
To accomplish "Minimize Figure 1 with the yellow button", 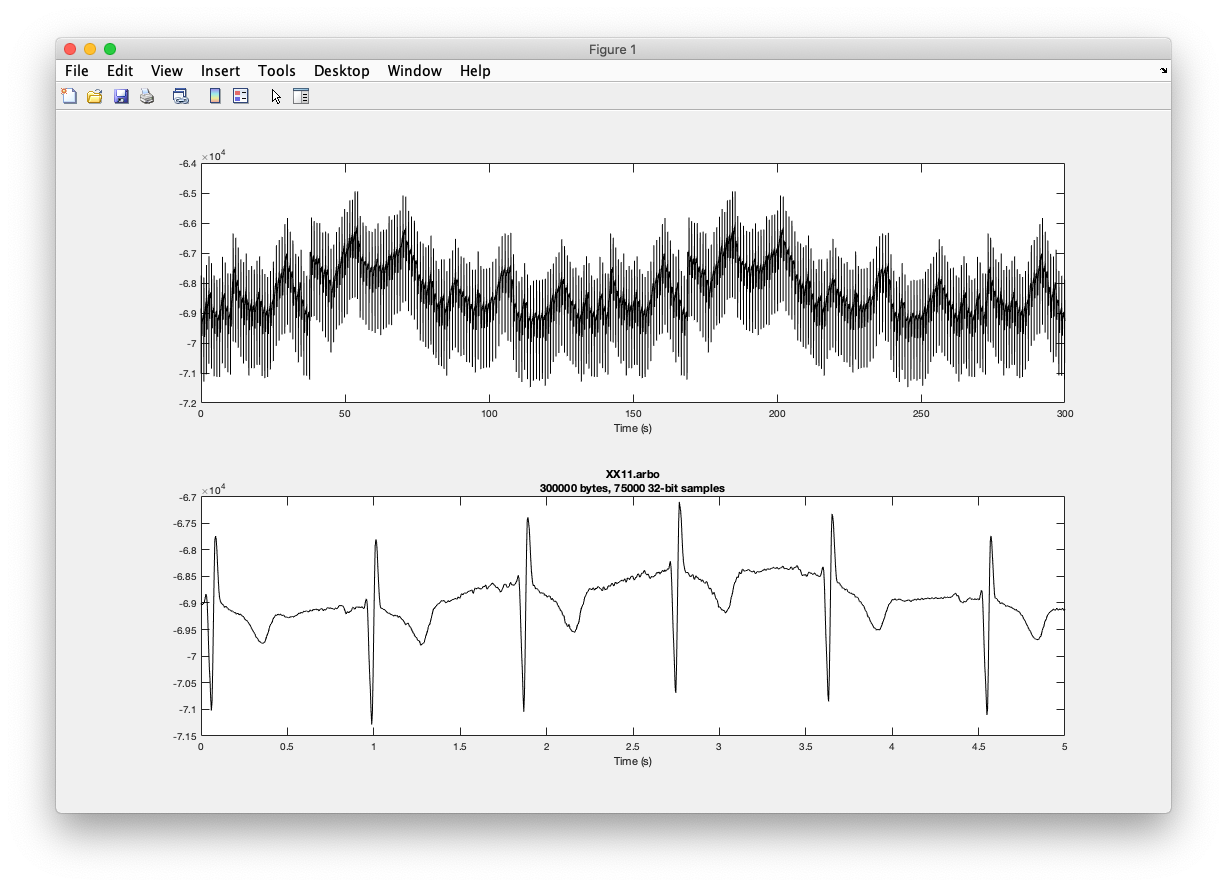I will 90,49.
